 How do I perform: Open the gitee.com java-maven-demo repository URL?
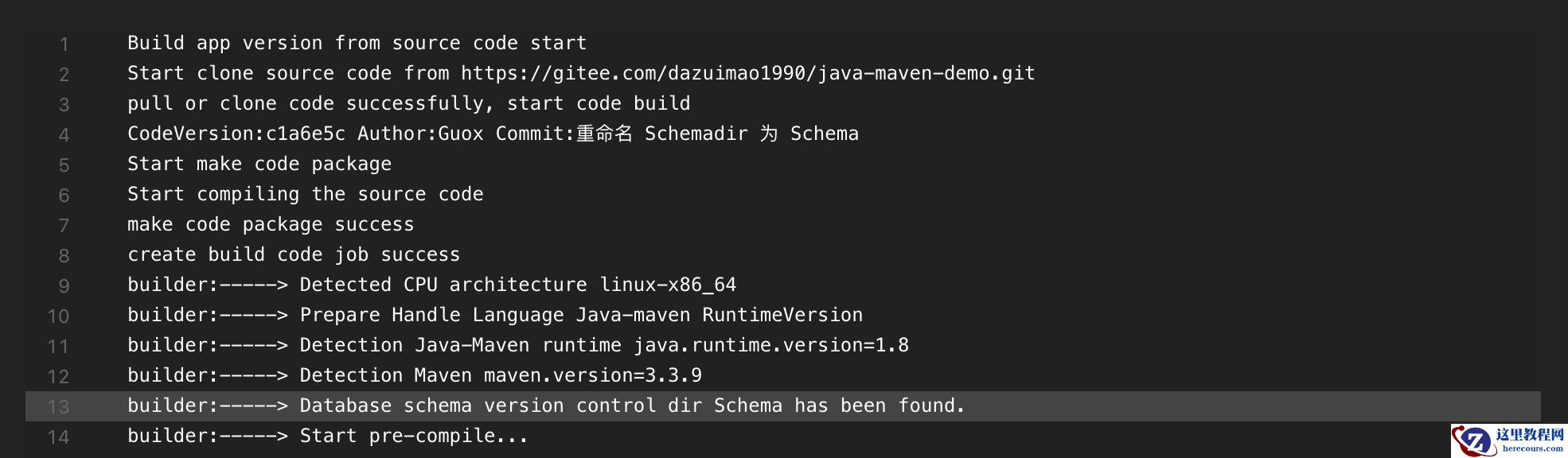tap(747, 74)
